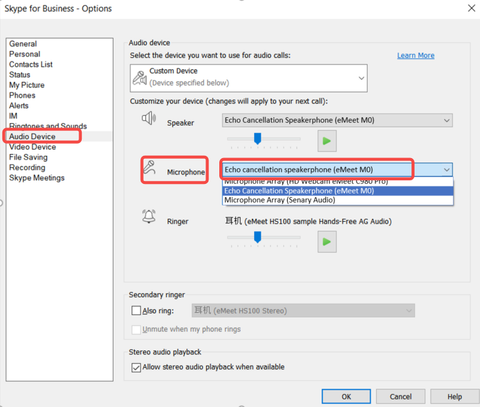The width and height of the screenshot is (480, 407).
Task: Play the speaker test sound
Action: pos(327,141)
